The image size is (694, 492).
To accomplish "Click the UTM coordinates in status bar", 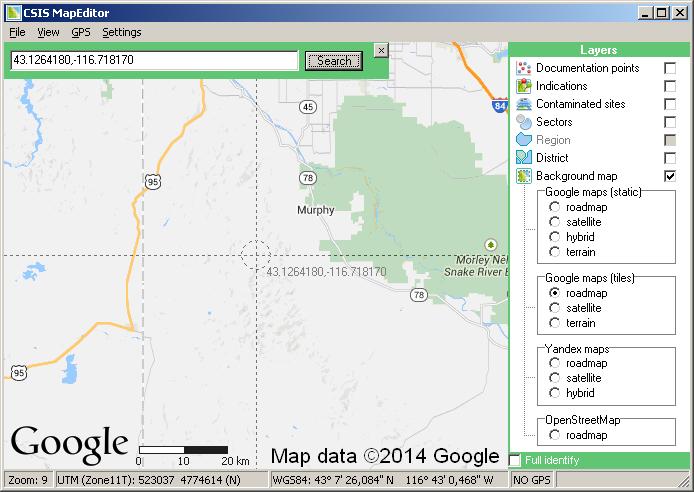I will coord(161,480).
